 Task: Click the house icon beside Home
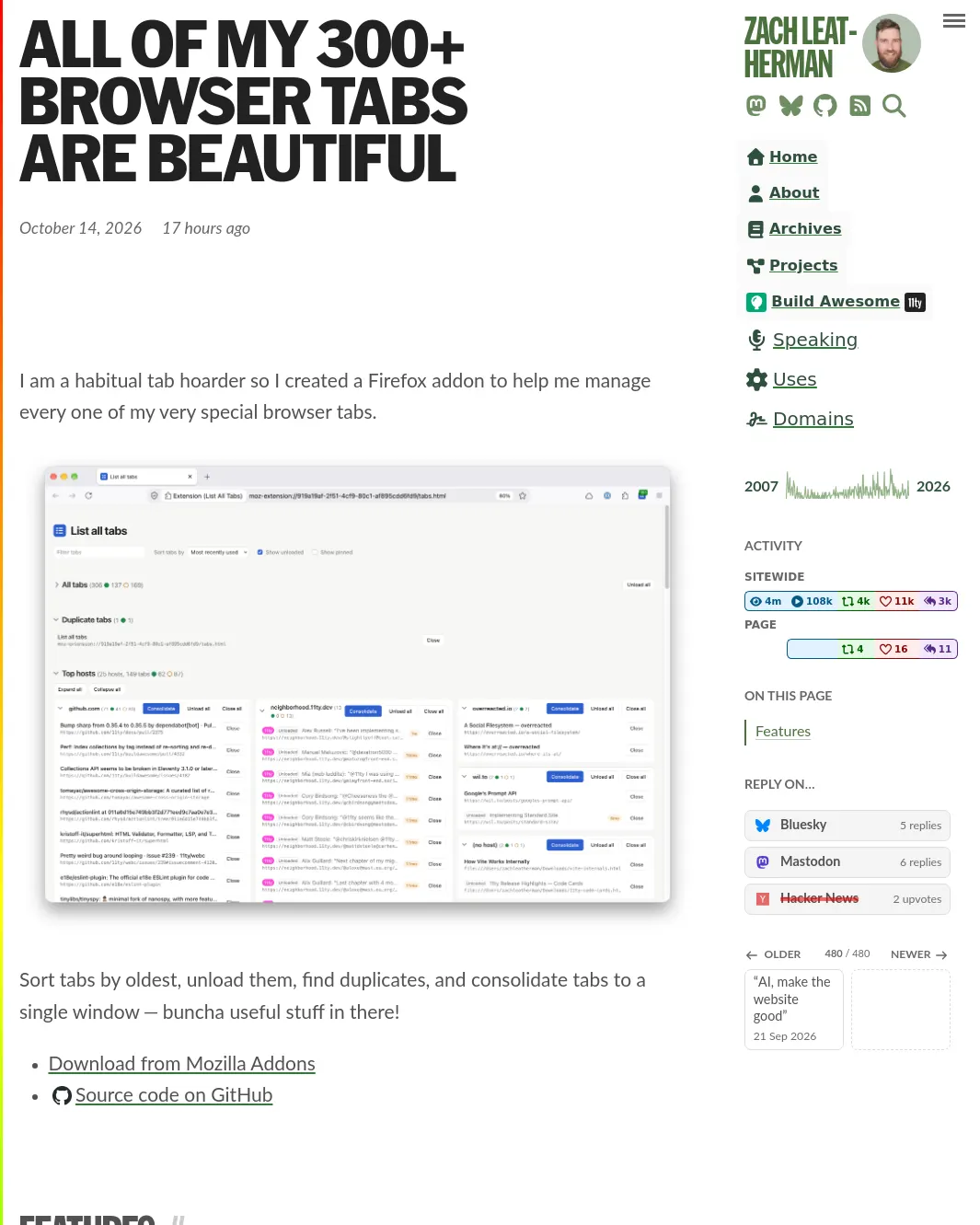pos(755,157)
